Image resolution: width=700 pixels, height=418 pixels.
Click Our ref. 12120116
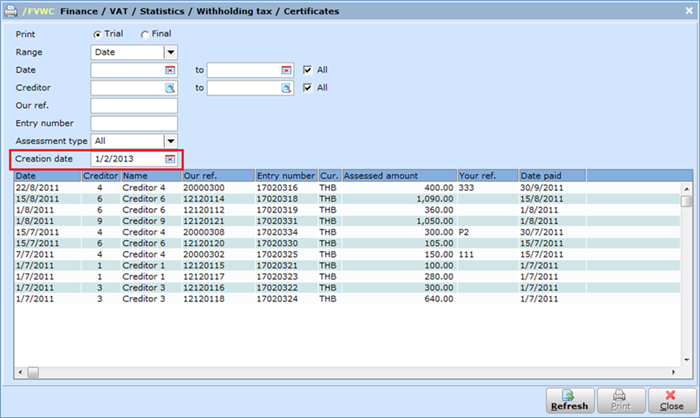tap(204, 288)
